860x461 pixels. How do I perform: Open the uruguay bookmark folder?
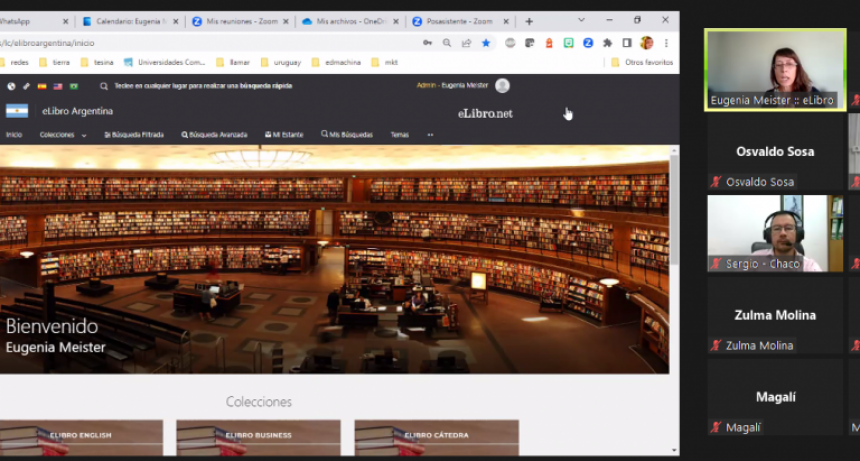[x=281, y=62]
